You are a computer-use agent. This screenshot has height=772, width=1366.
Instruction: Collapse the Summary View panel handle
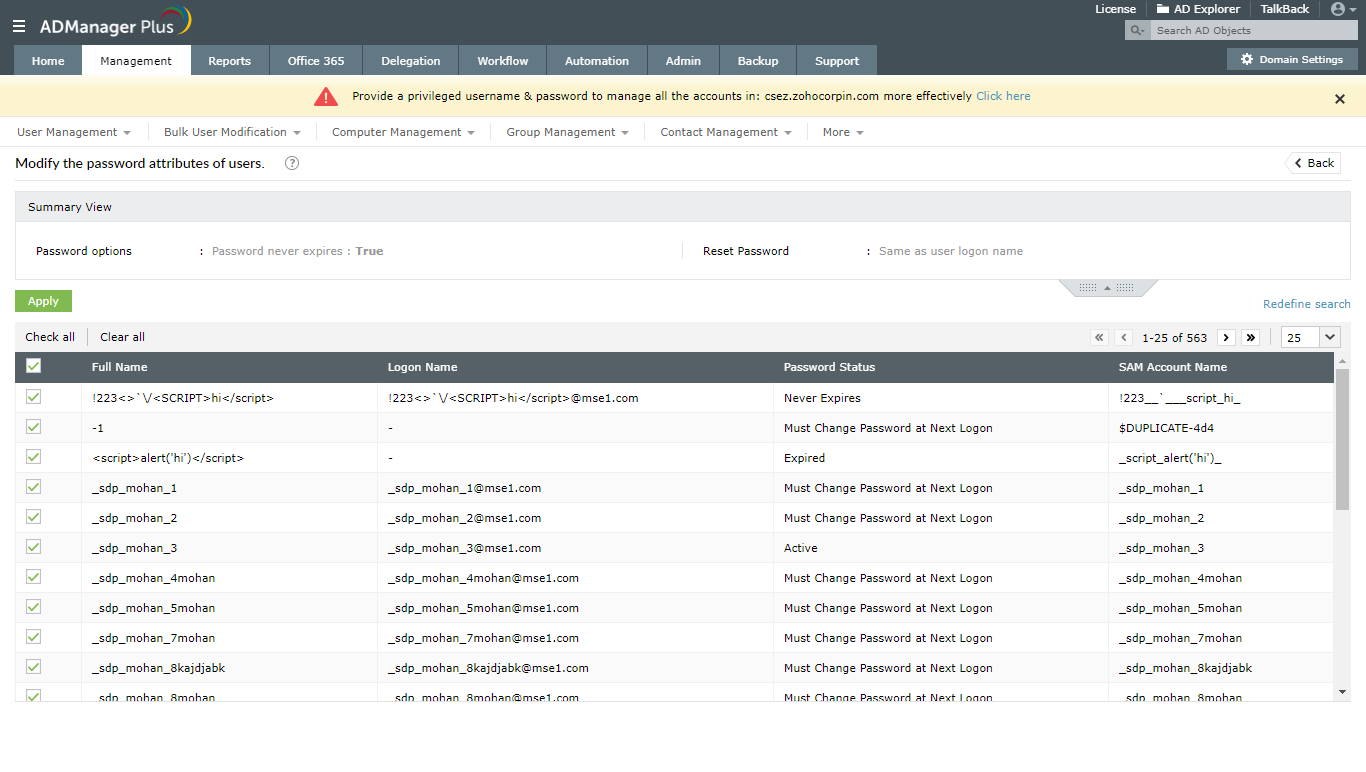1107,288
